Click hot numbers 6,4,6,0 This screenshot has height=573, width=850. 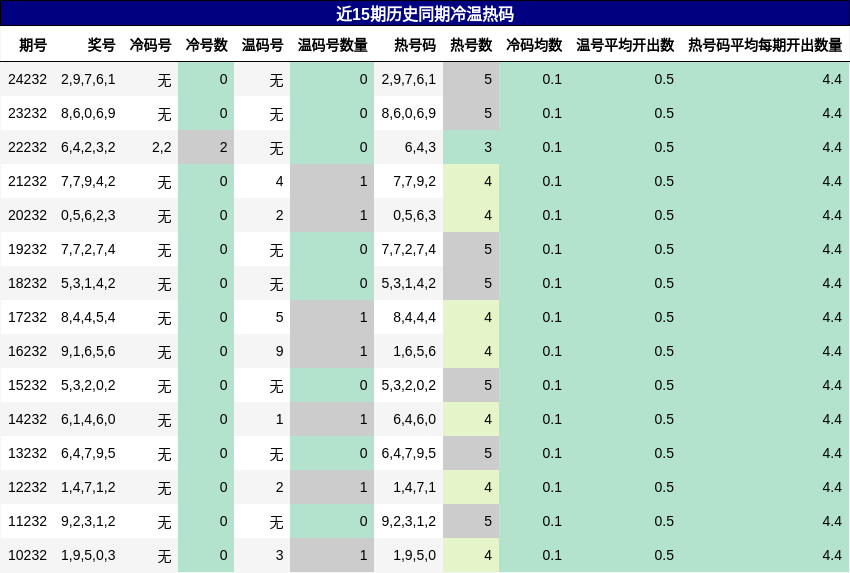[415, 420]
